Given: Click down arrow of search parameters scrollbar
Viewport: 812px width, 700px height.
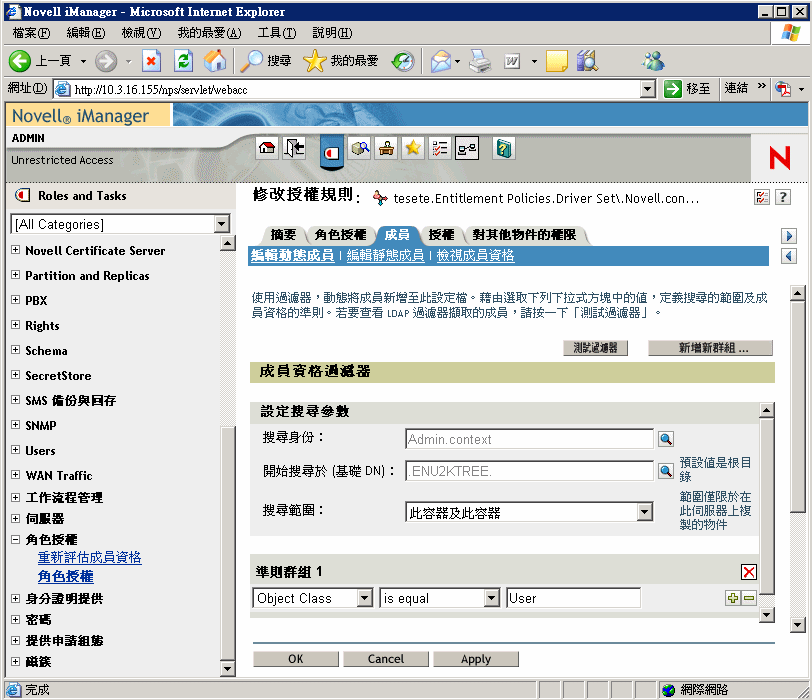Looking at the screenshot, I should click(x=766, y=615).
